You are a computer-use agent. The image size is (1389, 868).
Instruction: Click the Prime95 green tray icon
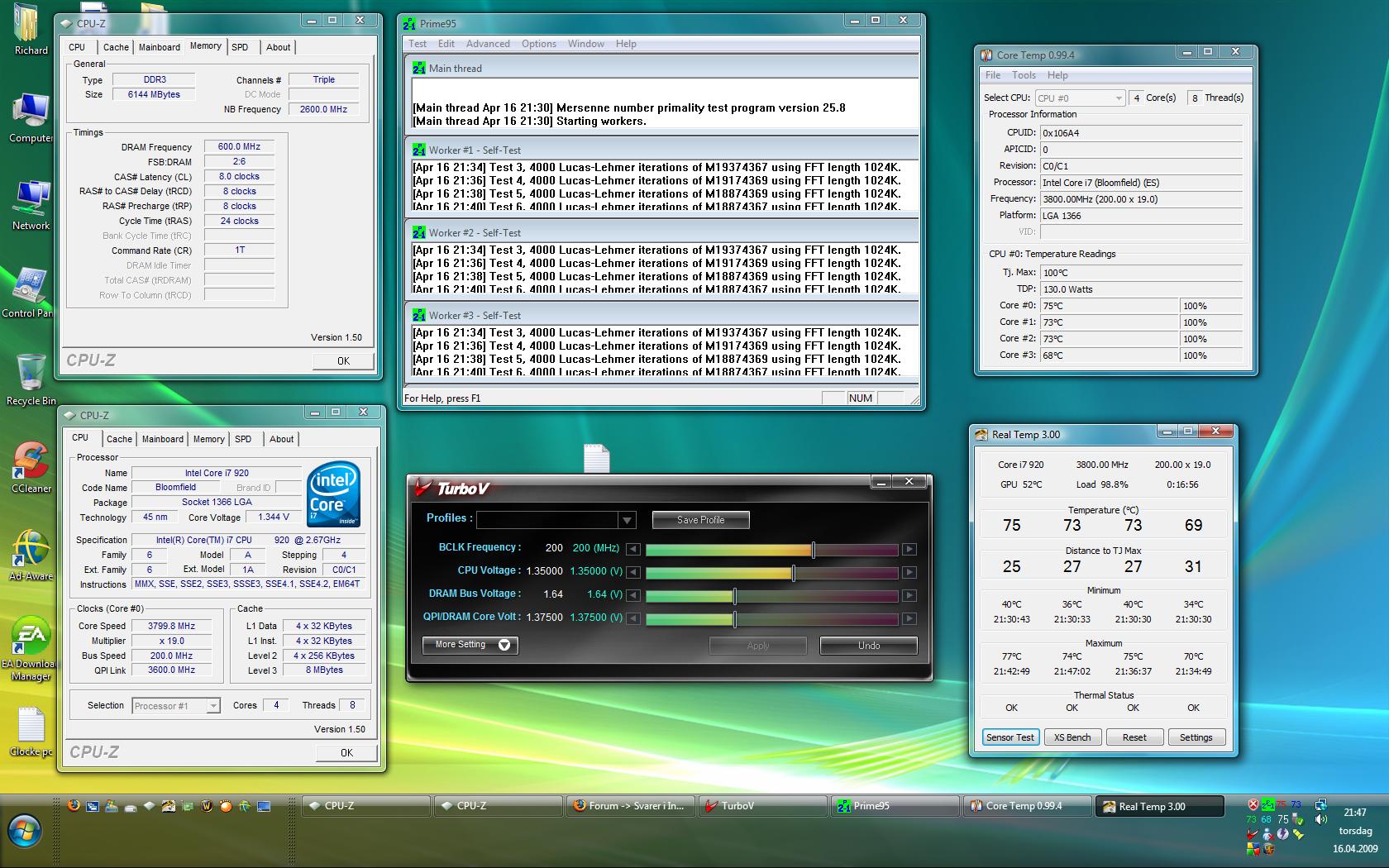pos(1268,804)
